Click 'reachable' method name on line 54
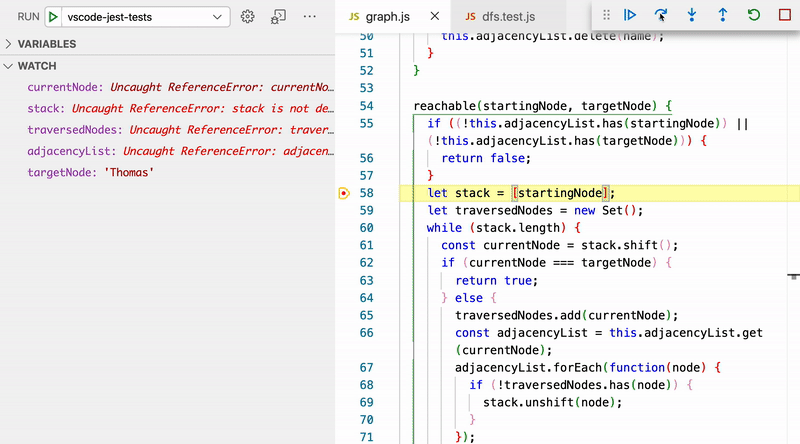This screenshot has height=444, width=800. pyautogui.click(x=445, y=106)
